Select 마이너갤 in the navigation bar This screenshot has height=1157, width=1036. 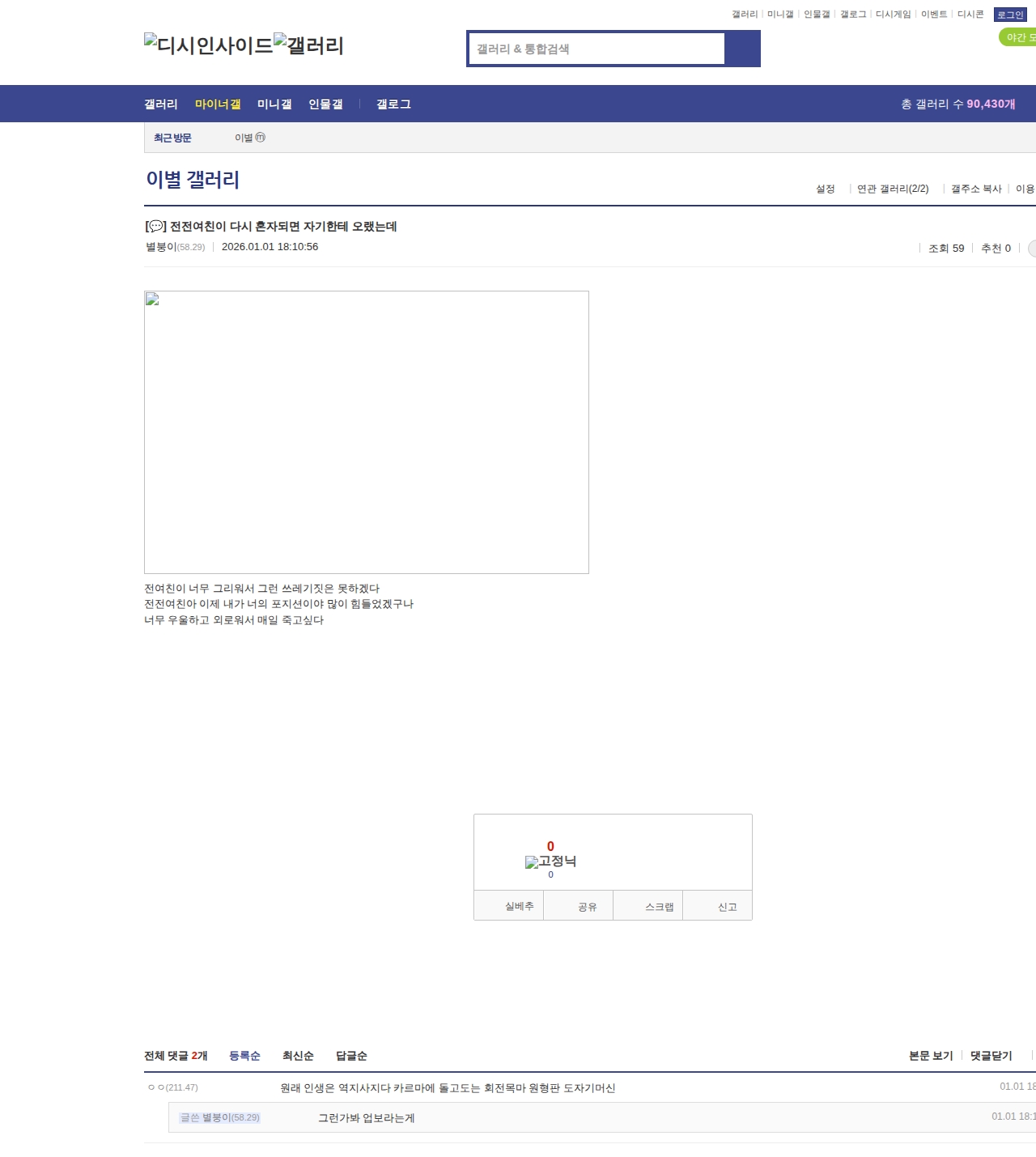(x=218, y=104)
